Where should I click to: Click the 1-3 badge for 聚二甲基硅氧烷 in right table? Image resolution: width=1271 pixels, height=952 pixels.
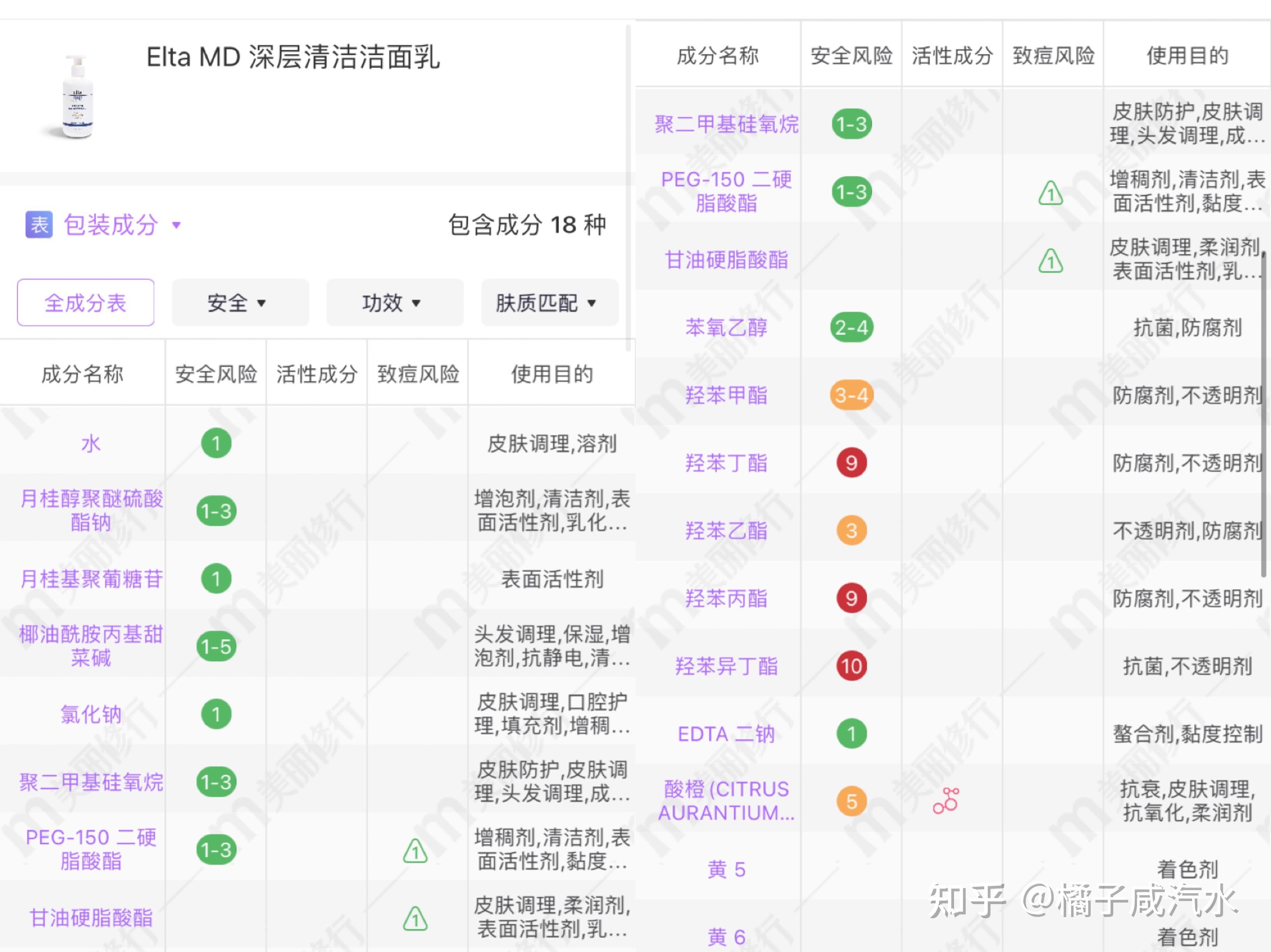click(852, 124)
